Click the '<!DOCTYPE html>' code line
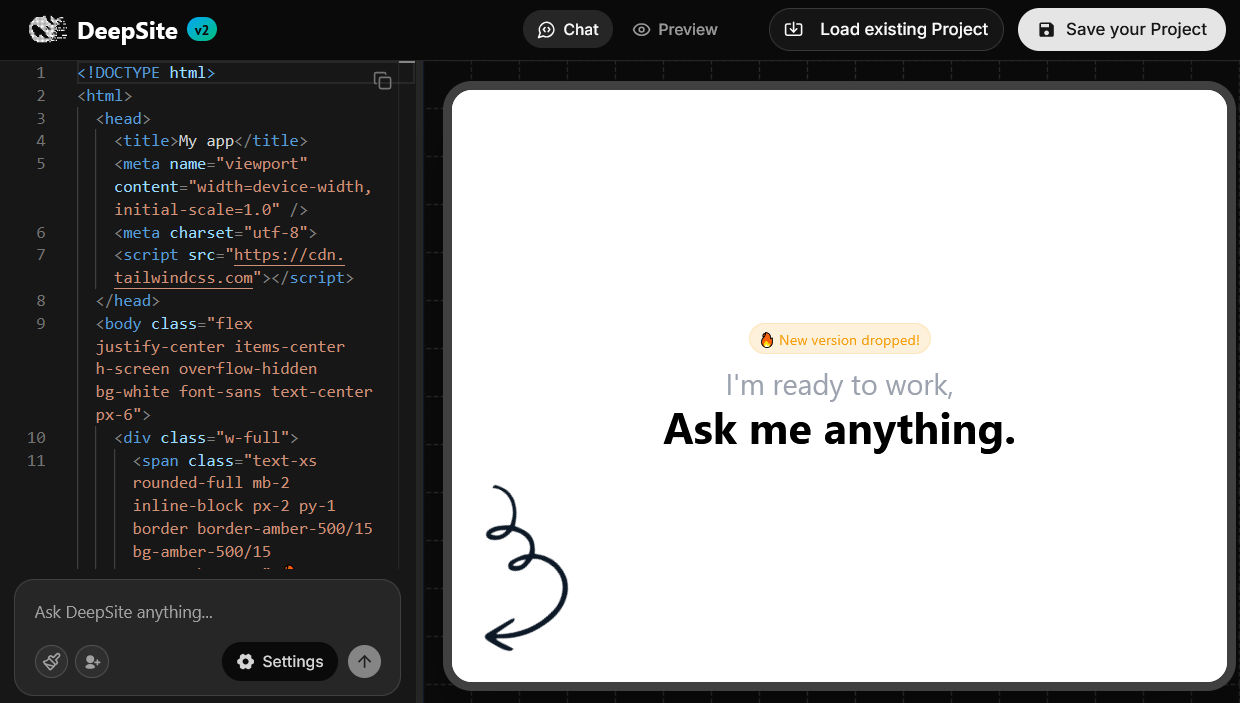This screenshot has width=1240, height=703. point(146,73)
